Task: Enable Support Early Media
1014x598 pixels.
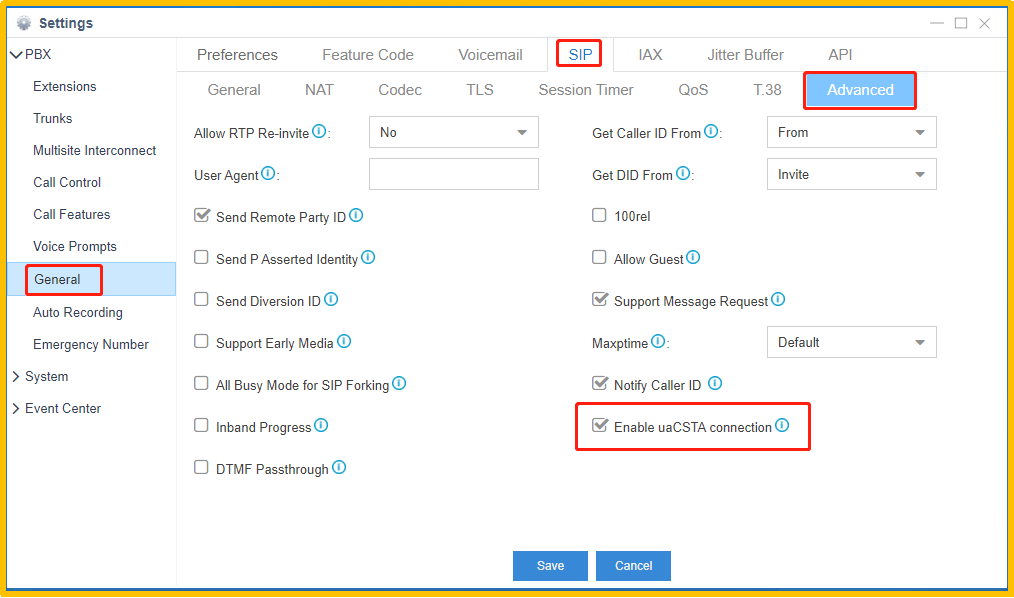Action: click(x=201, y=341)
